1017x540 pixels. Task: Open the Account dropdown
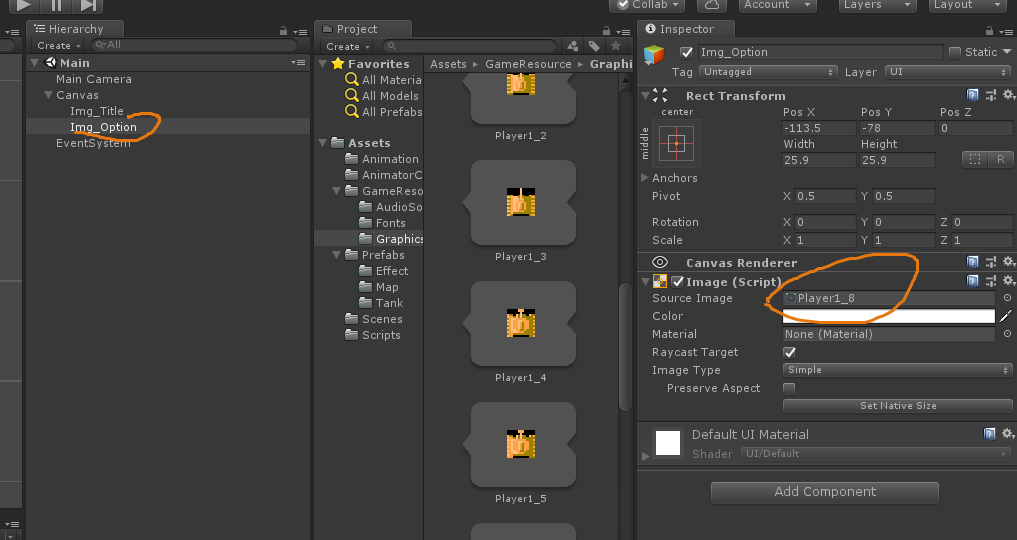tap(777, 5)
